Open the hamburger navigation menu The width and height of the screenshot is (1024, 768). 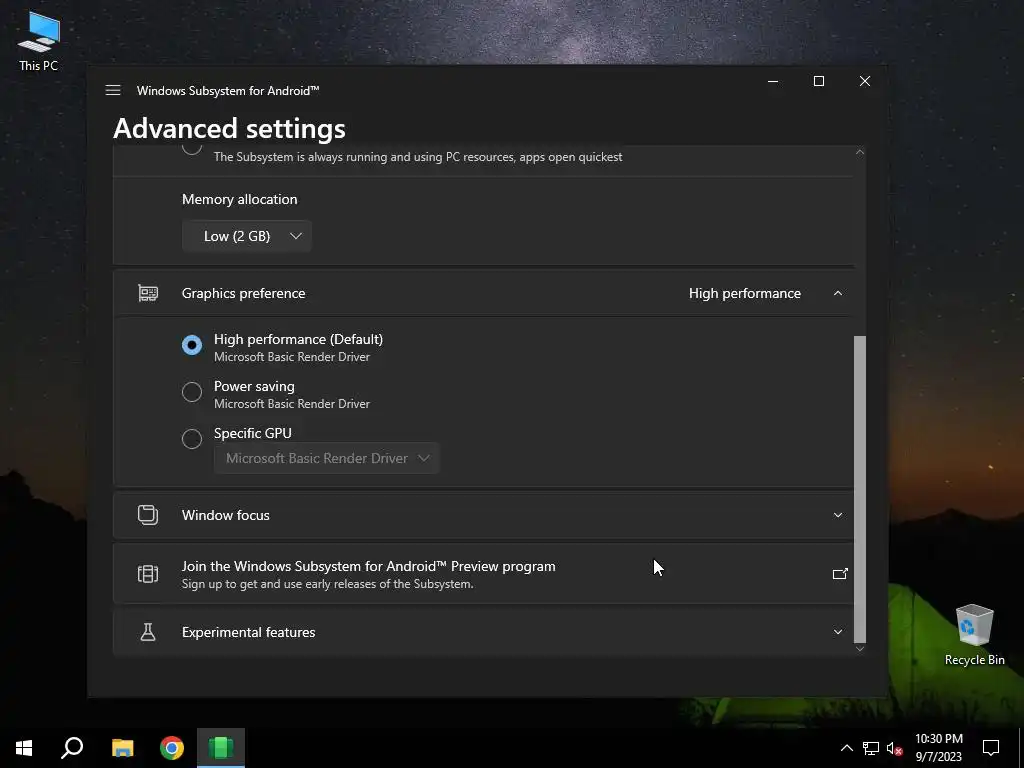pyautogui.click(x=113, y=90)
